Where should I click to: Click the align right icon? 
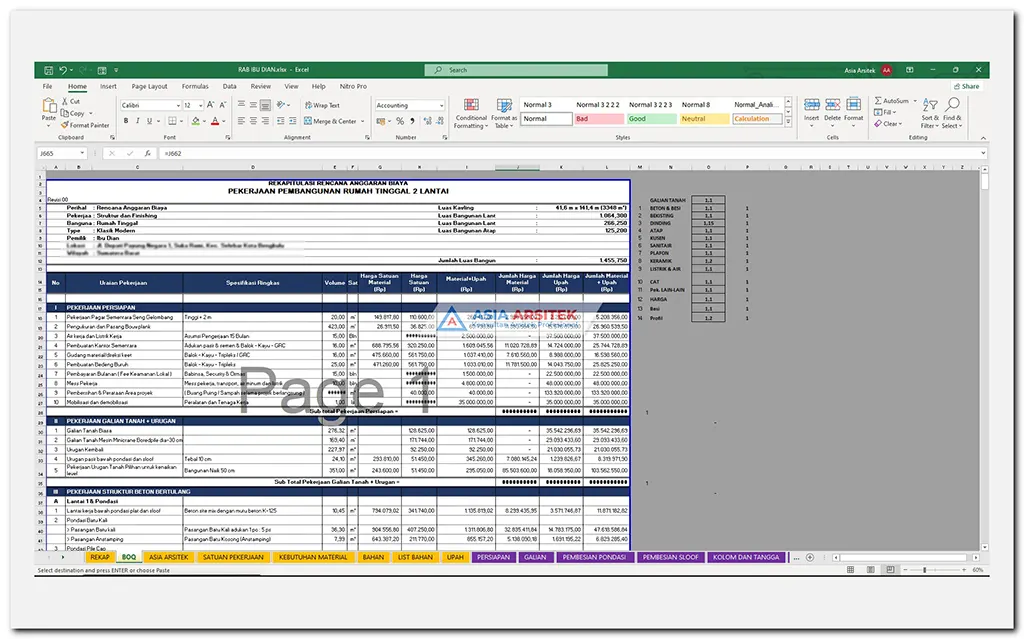265,121
